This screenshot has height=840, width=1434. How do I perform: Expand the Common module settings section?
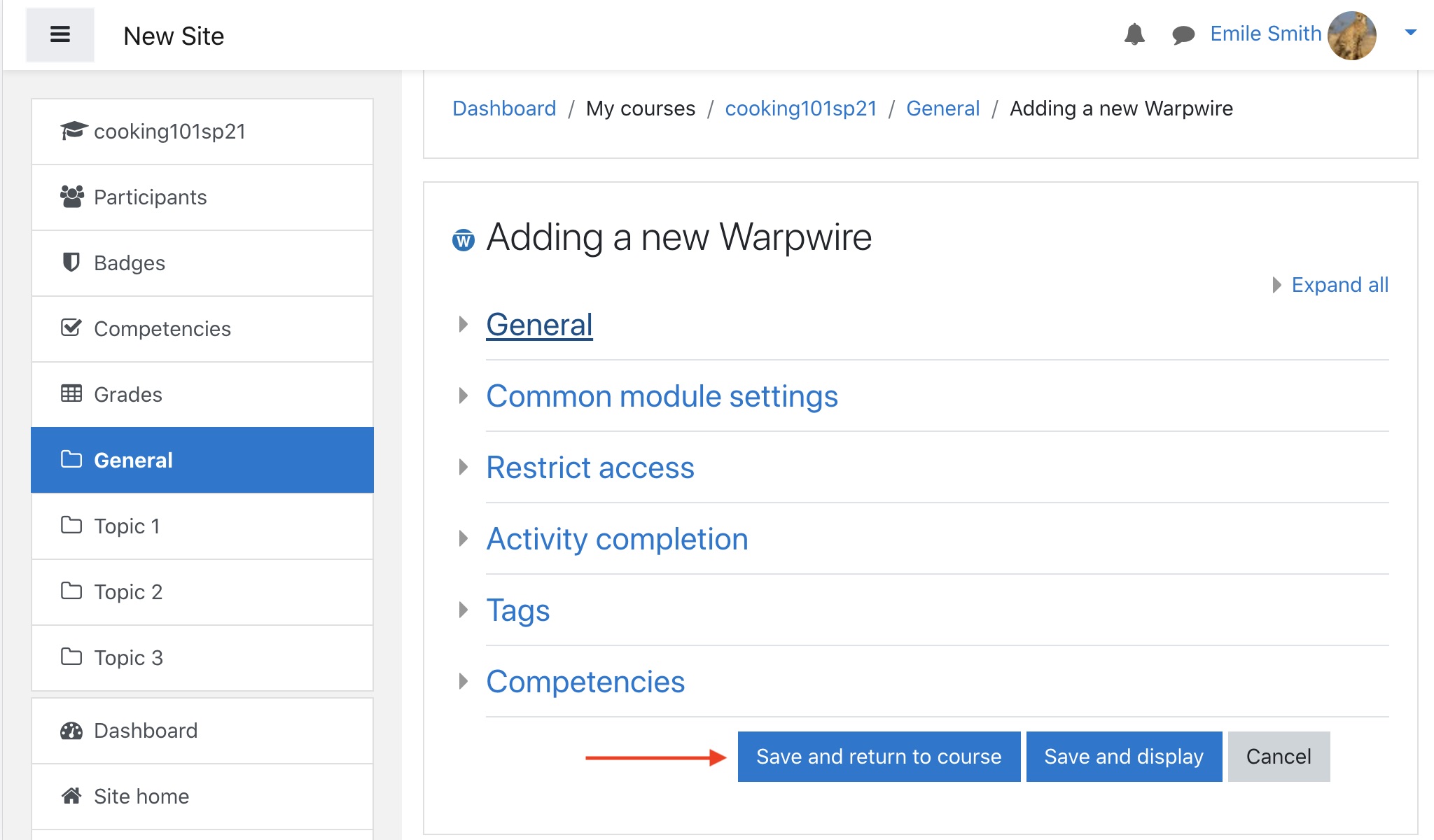coord(661,396)
